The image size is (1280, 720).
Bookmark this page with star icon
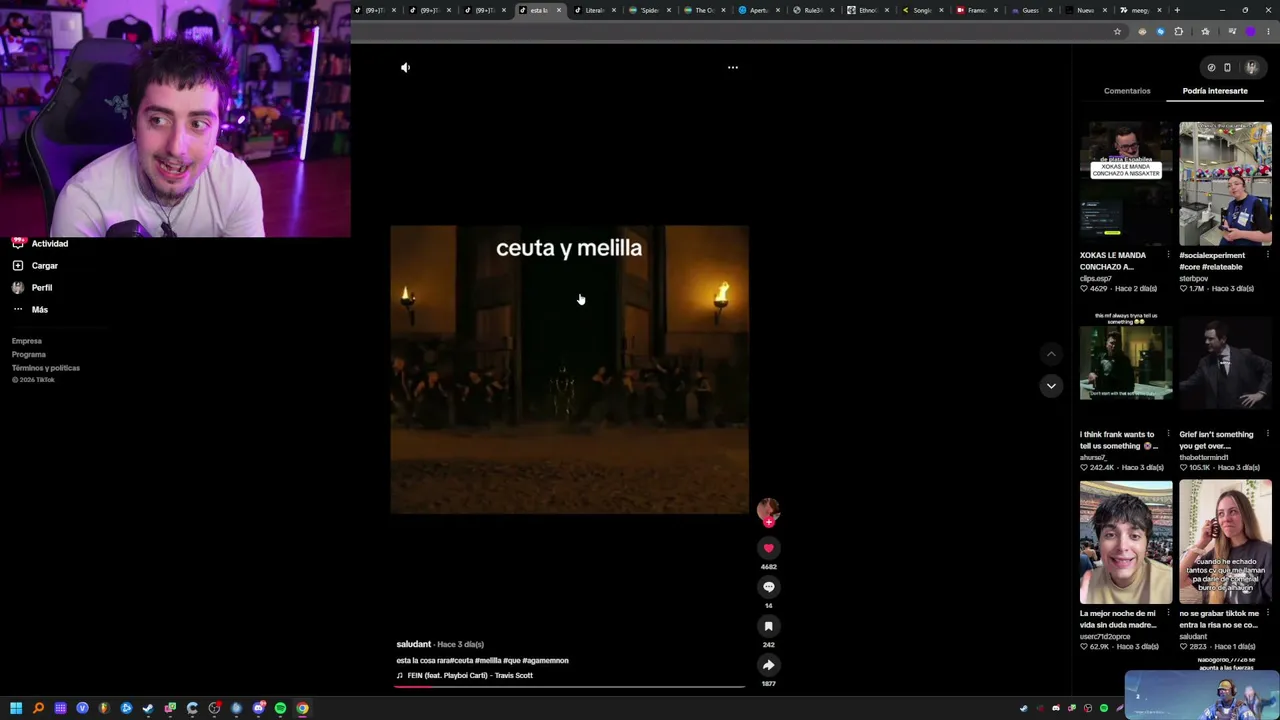pos(1117,32)
